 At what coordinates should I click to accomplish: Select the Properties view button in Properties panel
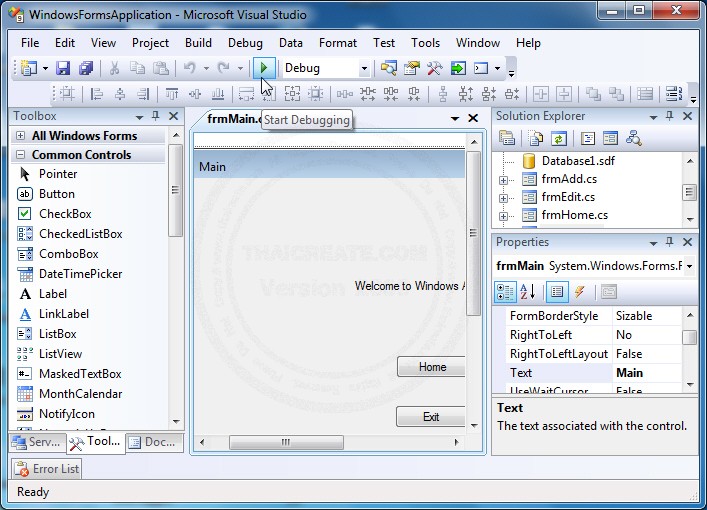(557, 292)
